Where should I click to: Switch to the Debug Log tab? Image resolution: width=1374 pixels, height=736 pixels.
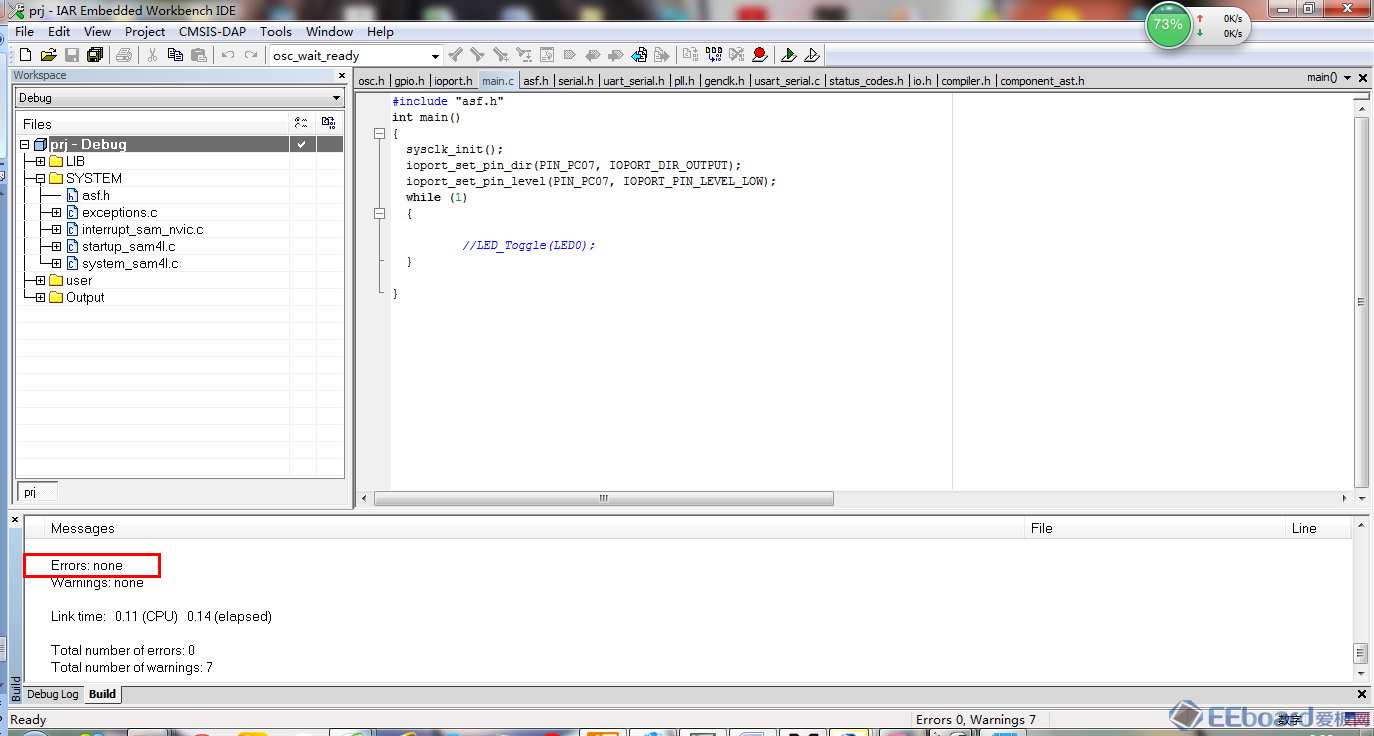52,694
